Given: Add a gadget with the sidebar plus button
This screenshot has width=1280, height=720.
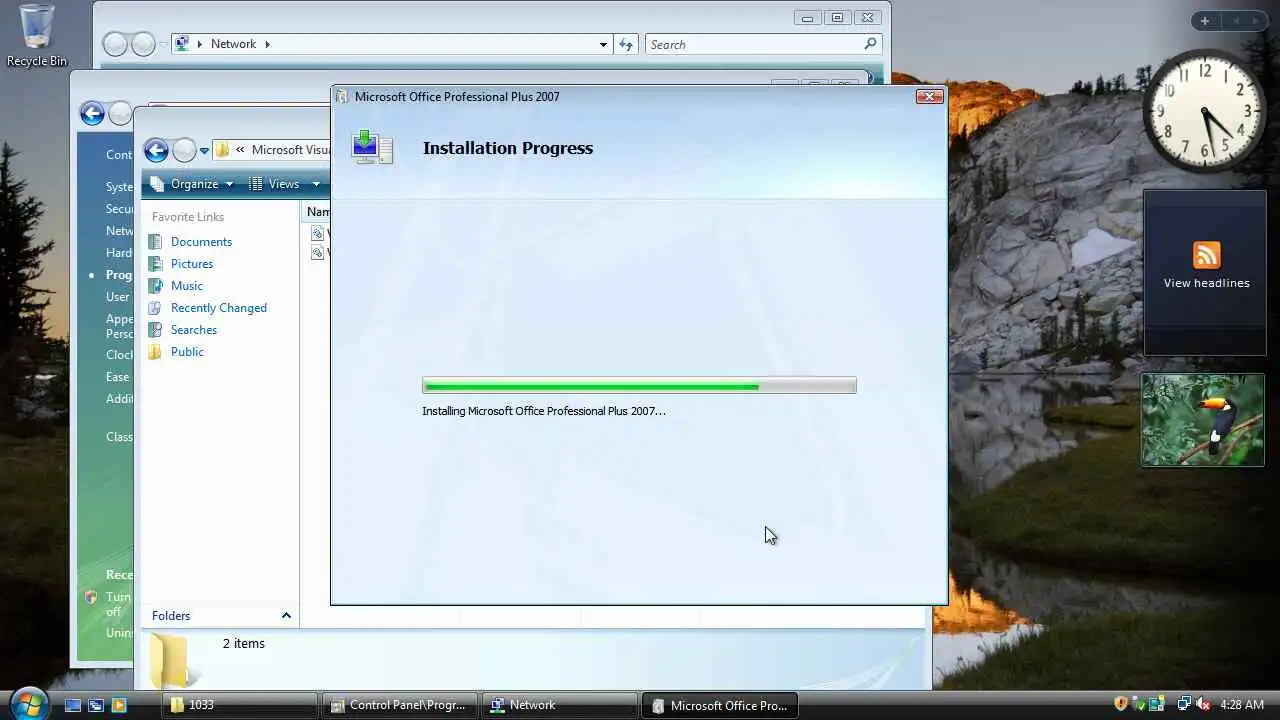Looking at the screenshot, I should (x=1205, y=21).
